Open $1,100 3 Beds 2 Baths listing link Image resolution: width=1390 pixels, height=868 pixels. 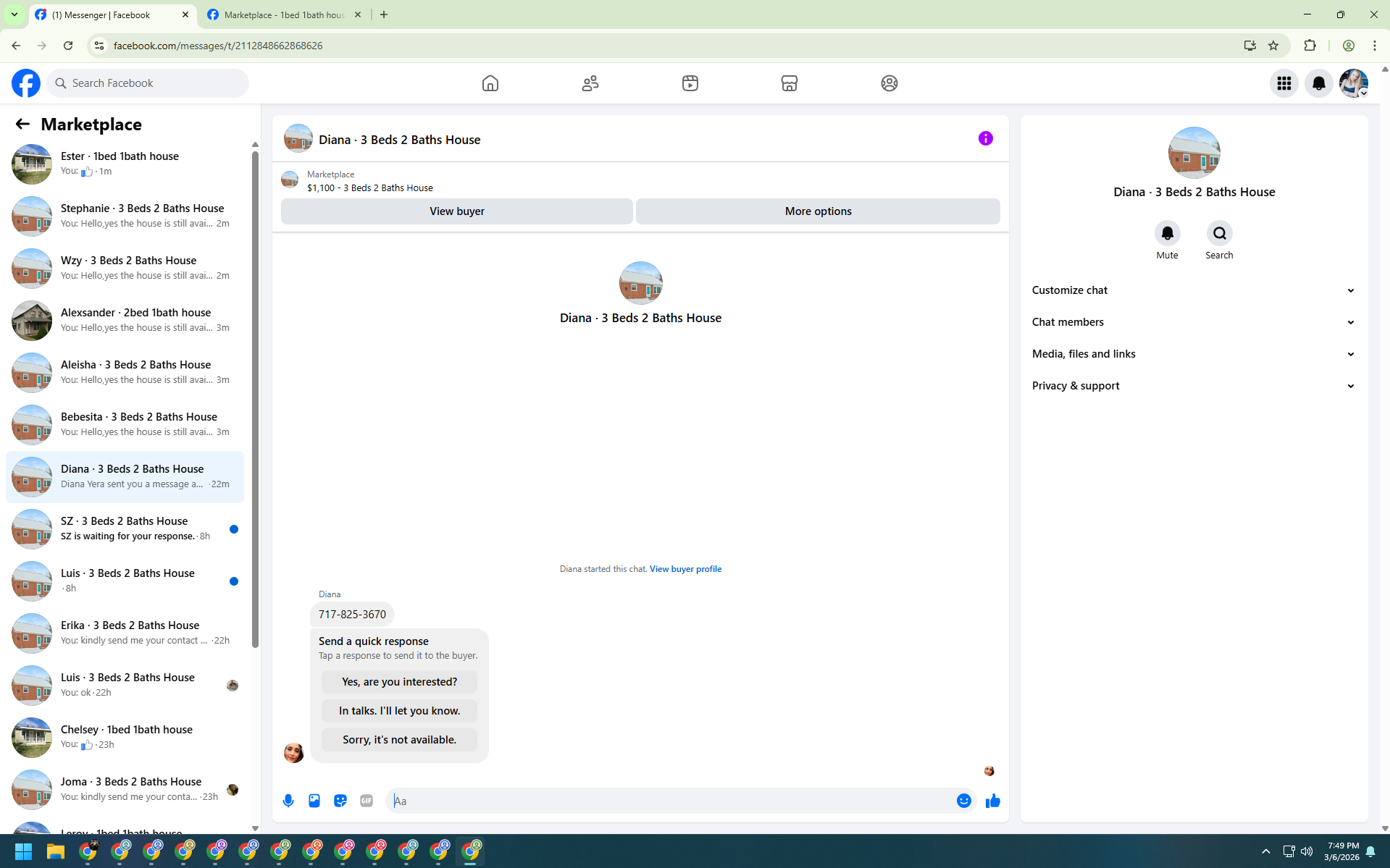point(369,188)
